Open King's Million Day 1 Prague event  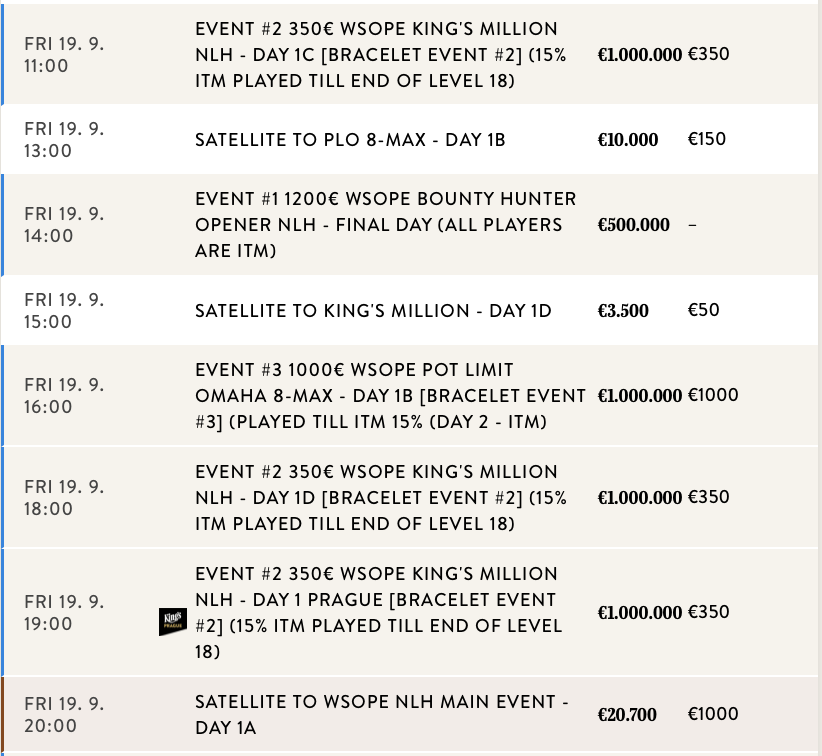(378, 612)
